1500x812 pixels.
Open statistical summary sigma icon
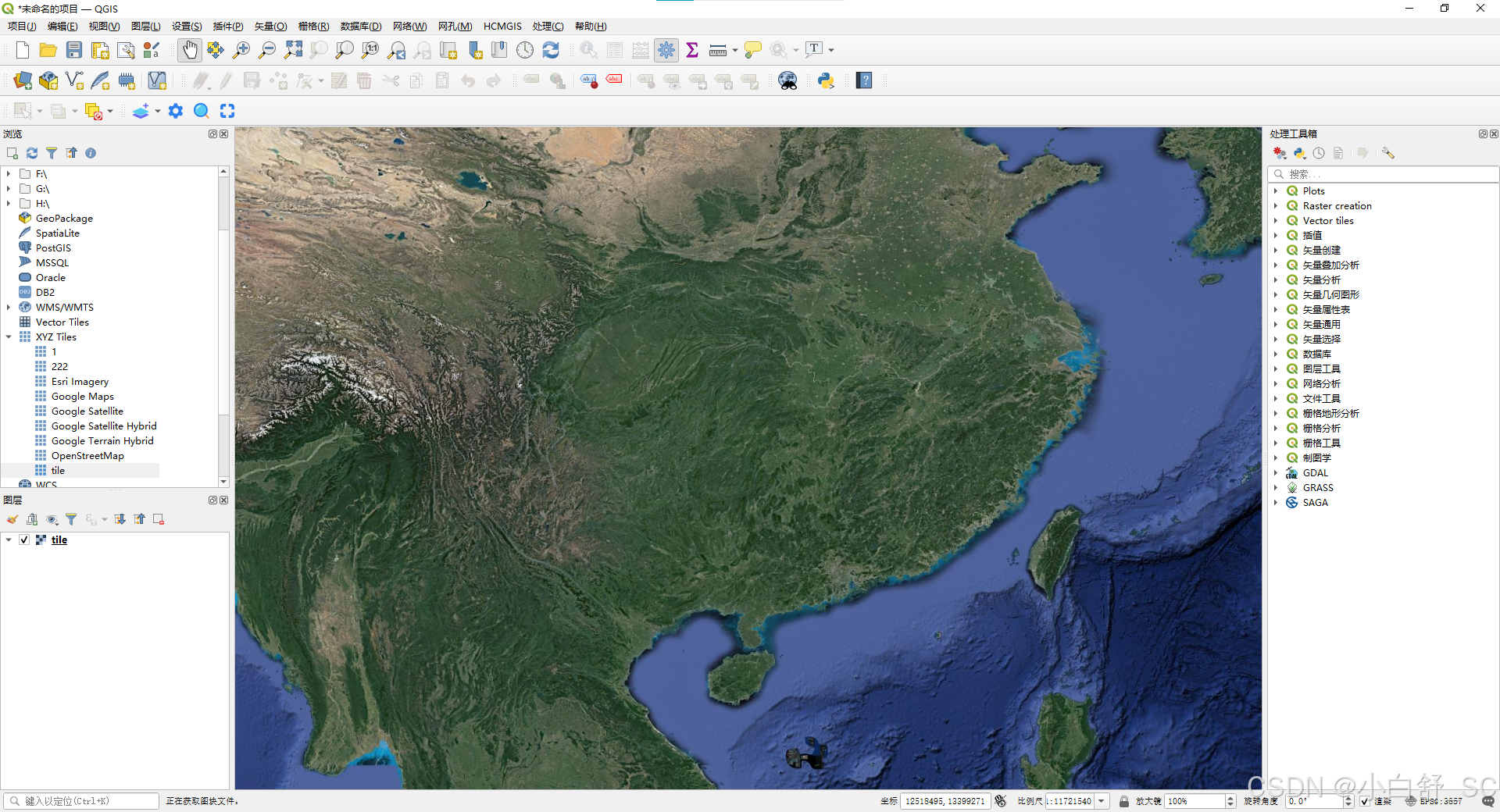click(x=692, y=50)
